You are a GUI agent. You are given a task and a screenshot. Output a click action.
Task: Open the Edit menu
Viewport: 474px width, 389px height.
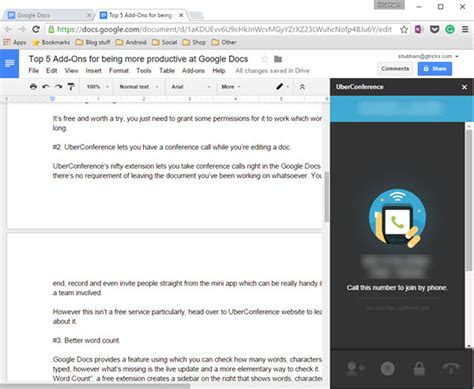point(52,71)
